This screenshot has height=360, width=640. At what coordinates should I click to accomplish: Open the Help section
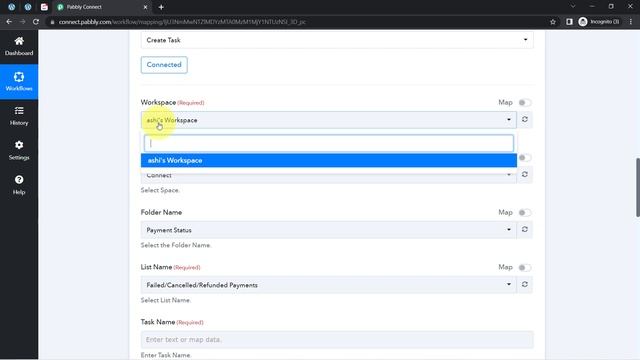19,185
